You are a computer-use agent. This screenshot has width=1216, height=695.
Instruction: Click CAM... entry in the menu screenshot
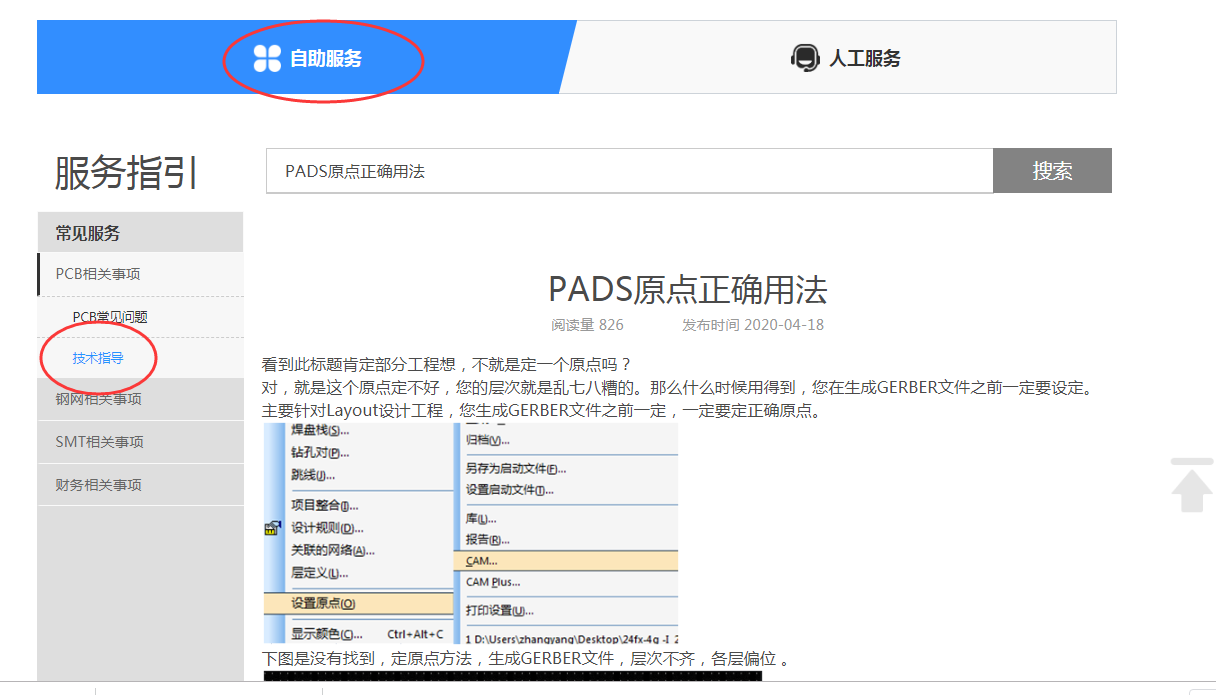(x=482, y=561)
